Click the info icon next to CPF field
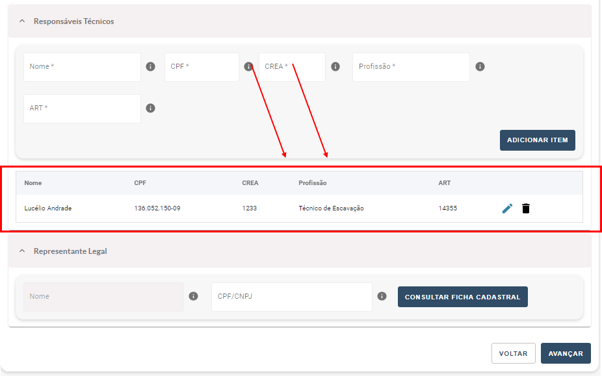This screenshot has width=602, height=376. click(x=248, y=66)
